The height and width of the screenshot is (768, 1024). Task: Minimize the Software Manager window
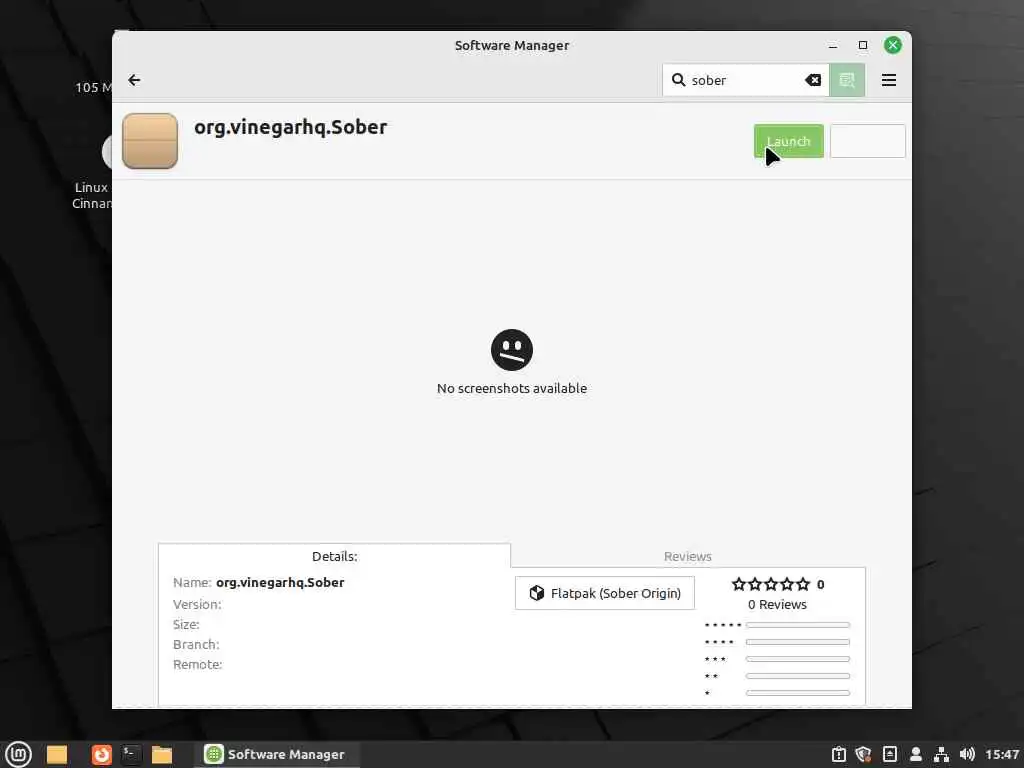[x=833, y=45]
